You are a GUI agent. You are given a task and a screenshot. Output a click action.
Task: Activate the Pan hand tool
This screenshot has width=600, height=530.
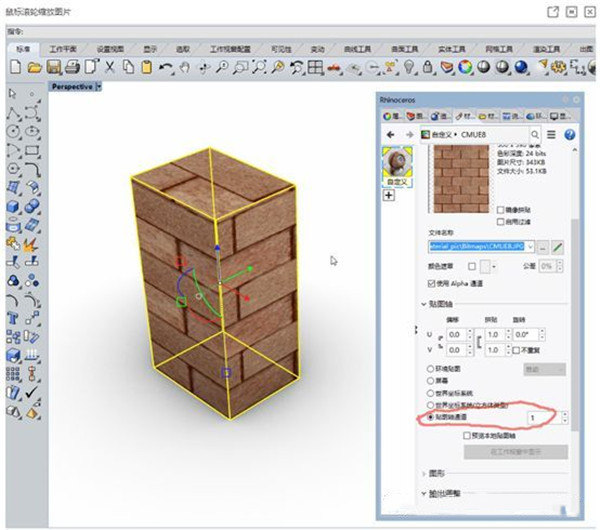coord(185,68)
